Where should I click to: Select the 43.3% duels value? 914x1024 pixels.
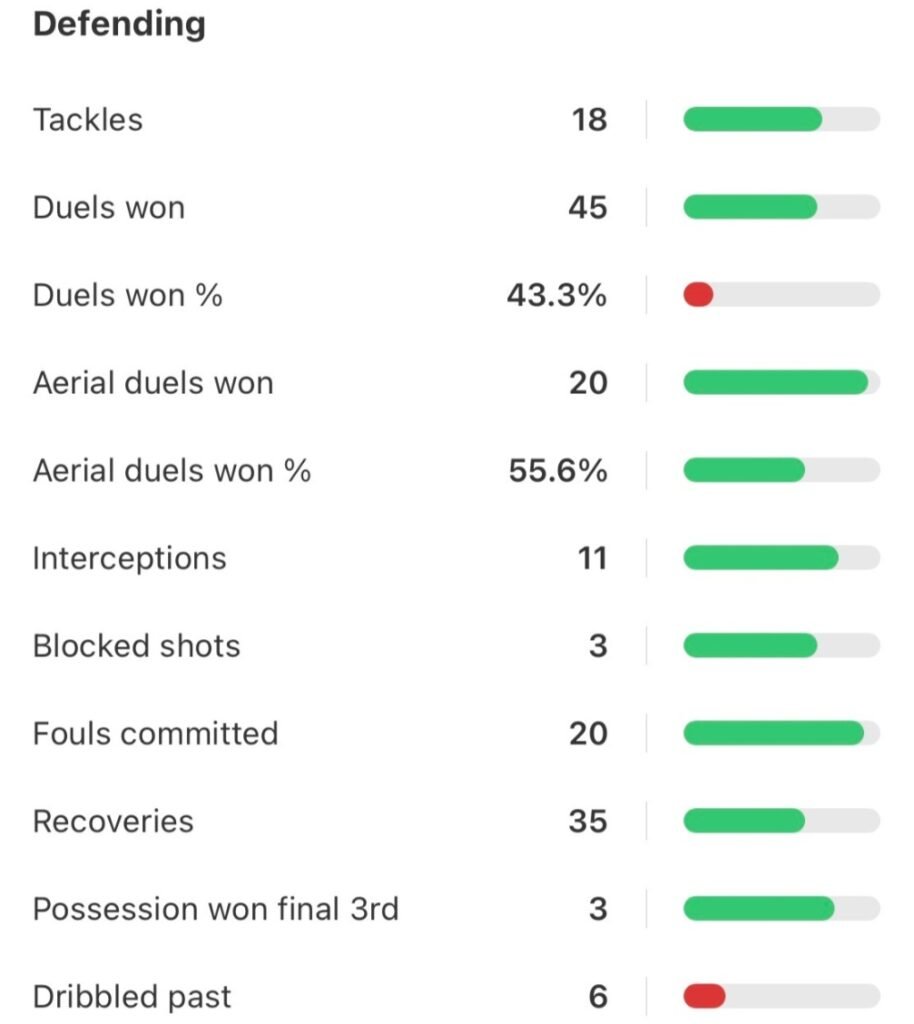point(556,296)
